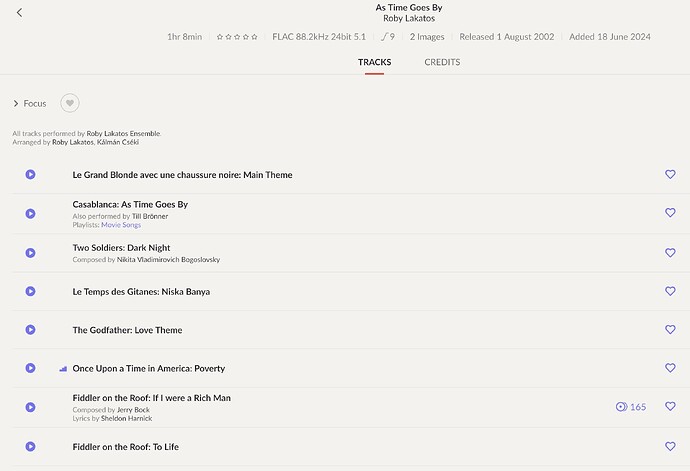Open Roby Lakatos arranger link

click(73, 142)
